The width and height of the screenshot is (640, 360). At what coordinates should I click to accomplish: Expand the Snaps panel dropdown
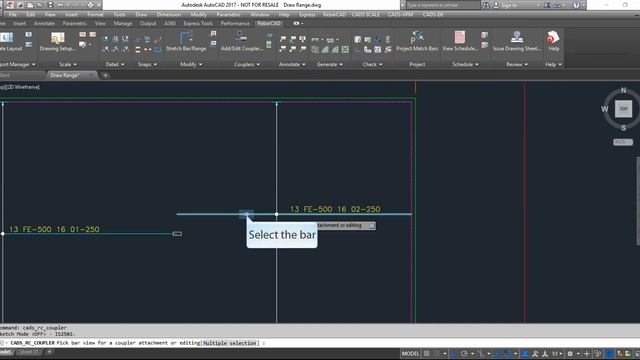pyautogui.click(x=147, y=64)
